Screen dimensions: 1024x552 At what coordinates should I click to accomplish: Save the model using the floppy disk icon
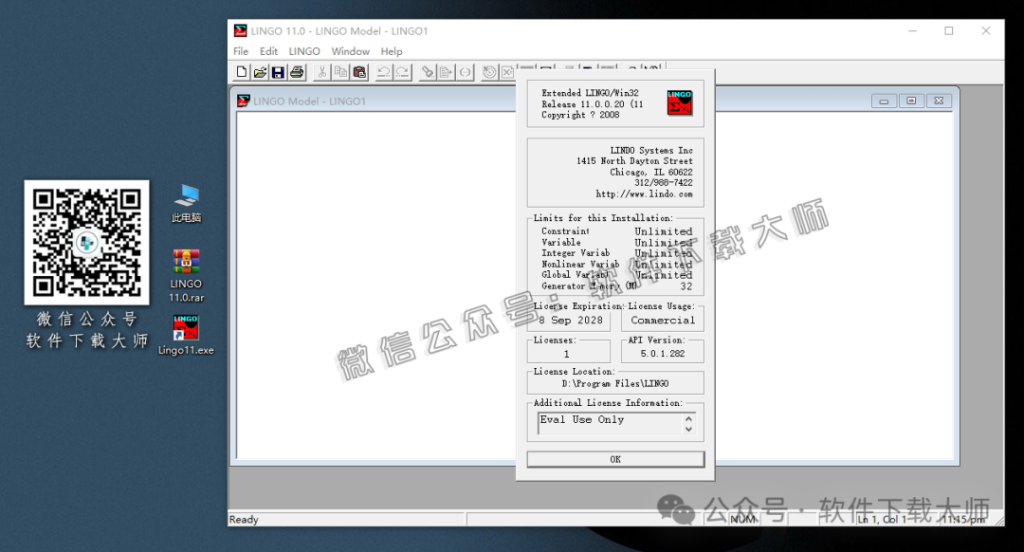pos(277,72)
